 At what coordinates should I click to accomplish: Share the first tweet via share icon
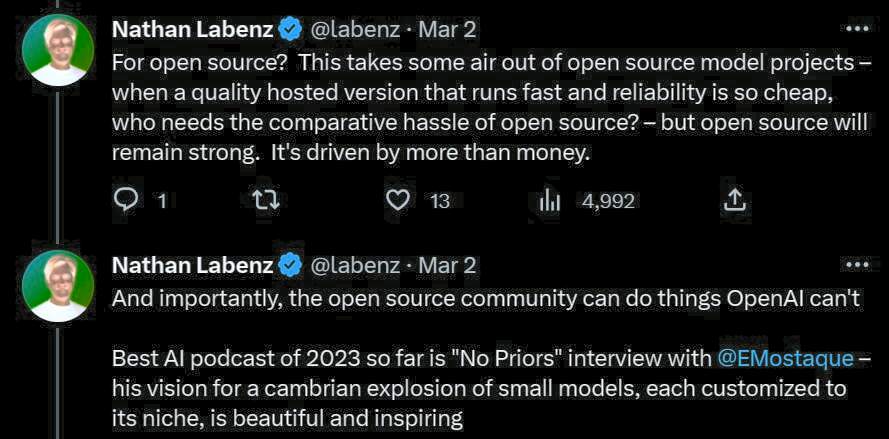(x=734, y=201)
